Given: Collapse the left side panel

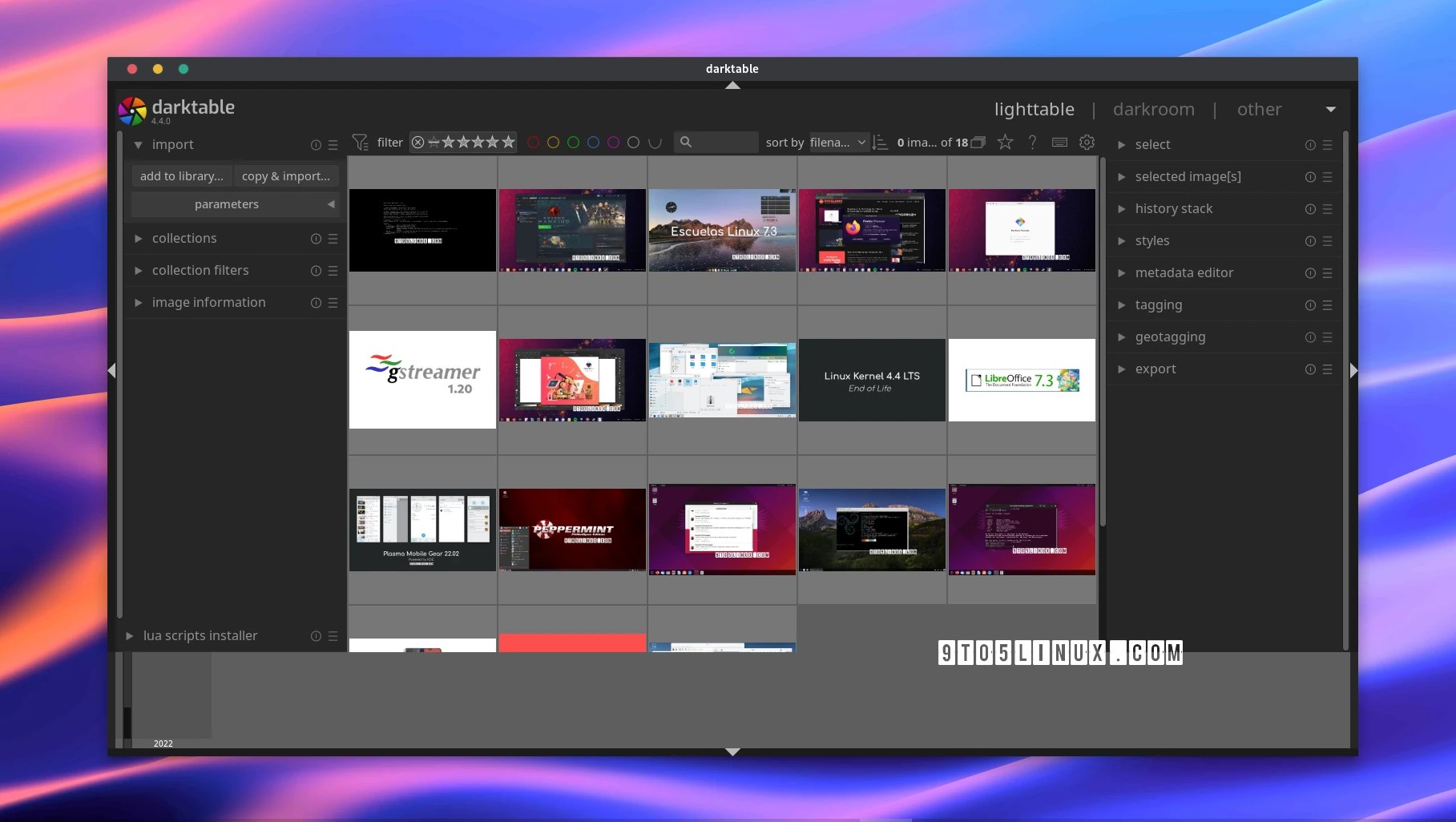Looking at the screenshot, I should coord(111,370).
